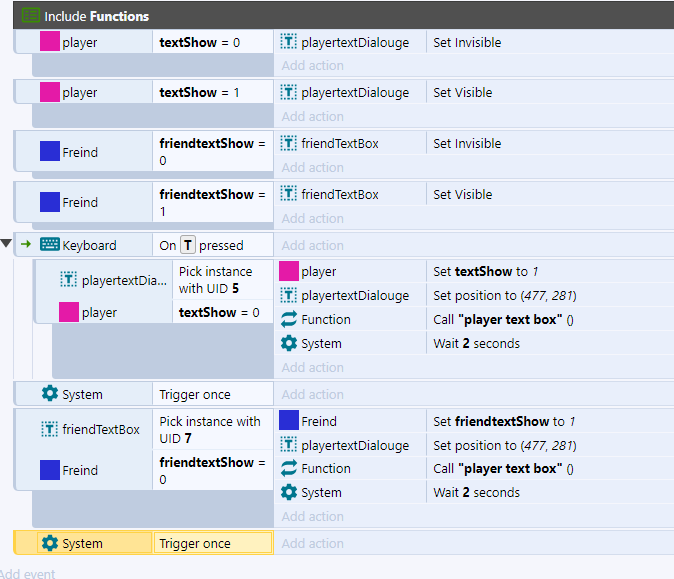Click Add action in the highlighted bottom event
Image resolution: width=674 pixels, height=579 pixels.
(x=312, y=544)
